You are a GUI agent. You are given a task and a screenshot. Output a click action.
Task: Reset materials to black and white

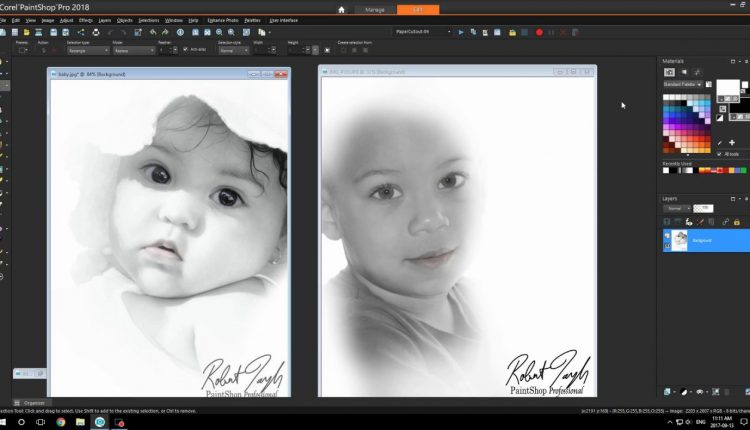[x=720, y=118]
